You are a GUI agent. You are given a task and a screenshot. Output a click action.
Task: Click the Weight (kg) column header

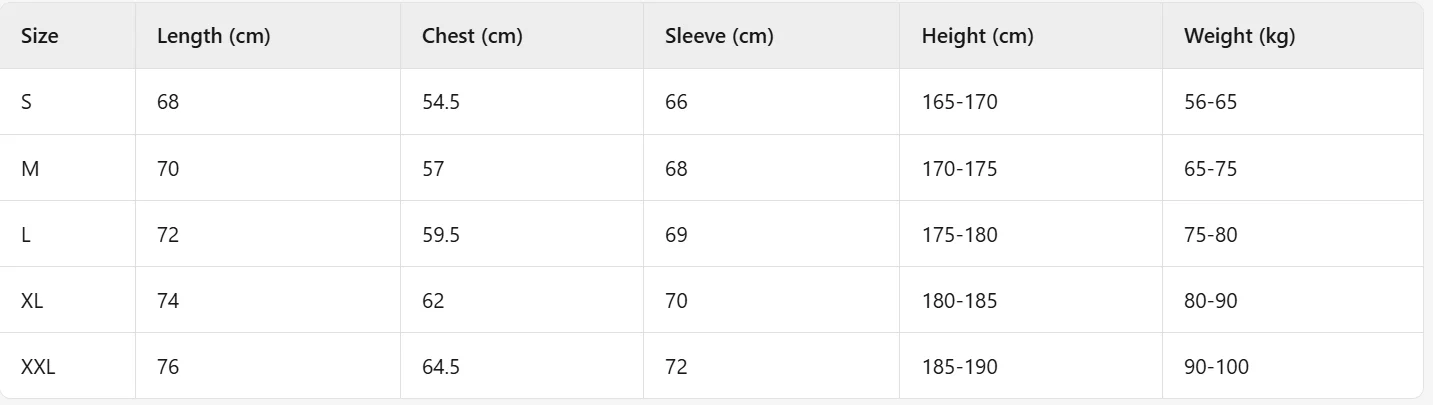(x=1239, y=37)
